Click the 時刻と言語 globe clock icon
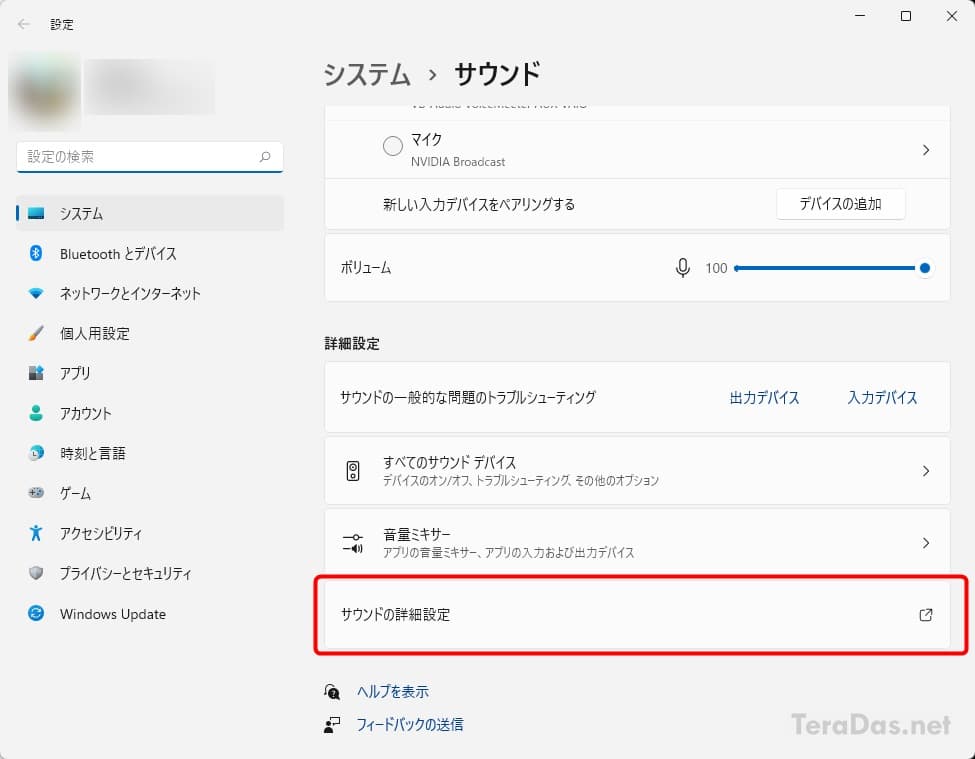This screenshot has width=975, height=759. pos(36,453)
